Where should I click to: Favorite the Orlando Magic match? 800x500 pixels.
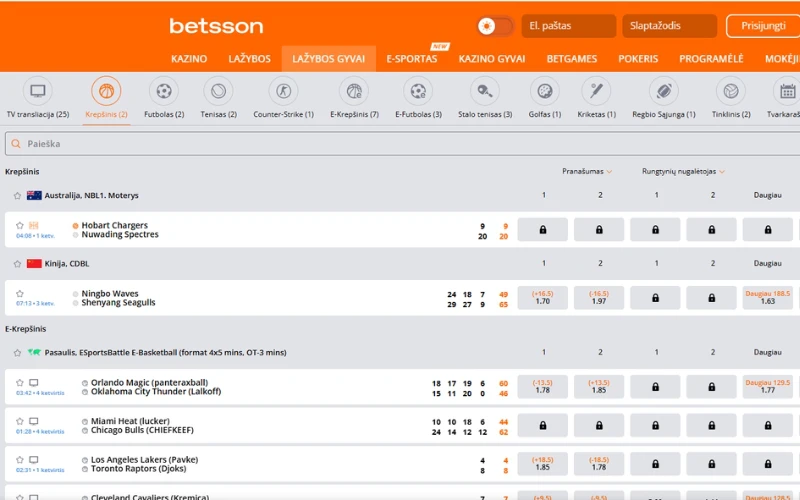point(19,383)
